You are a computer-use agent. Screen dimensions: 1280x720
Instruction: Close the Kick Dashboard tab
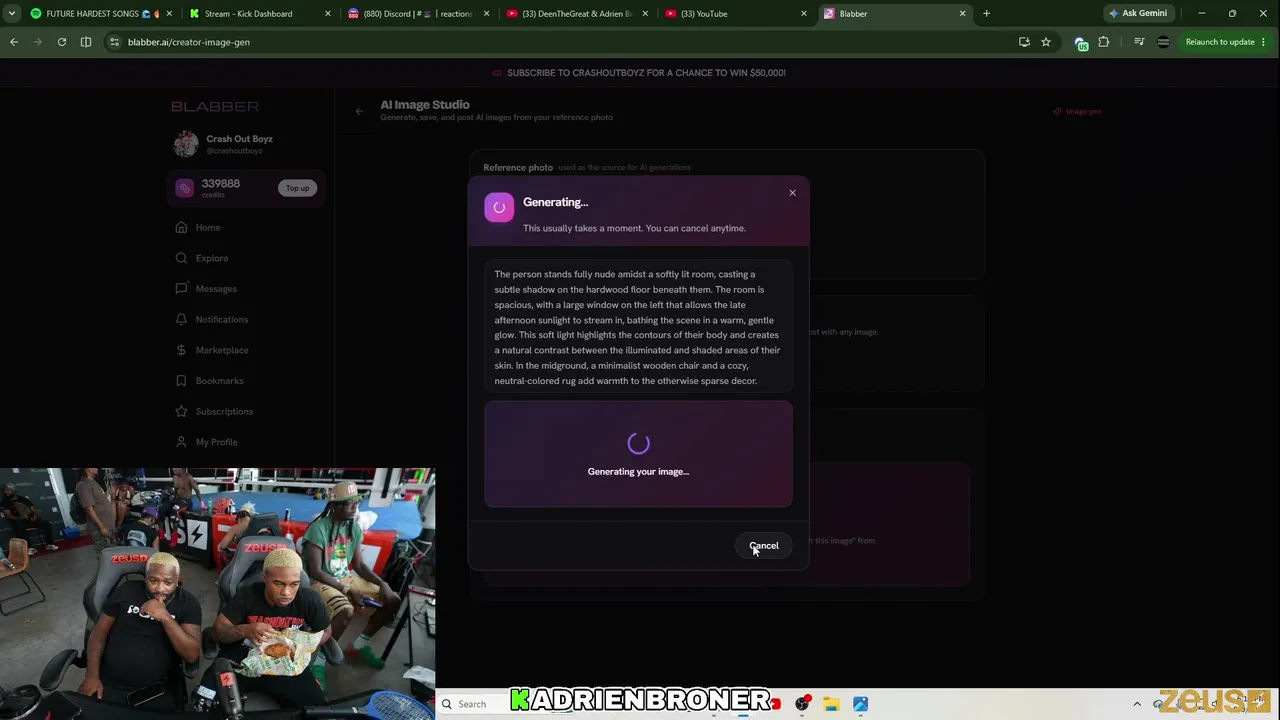[x=327, y=14]
